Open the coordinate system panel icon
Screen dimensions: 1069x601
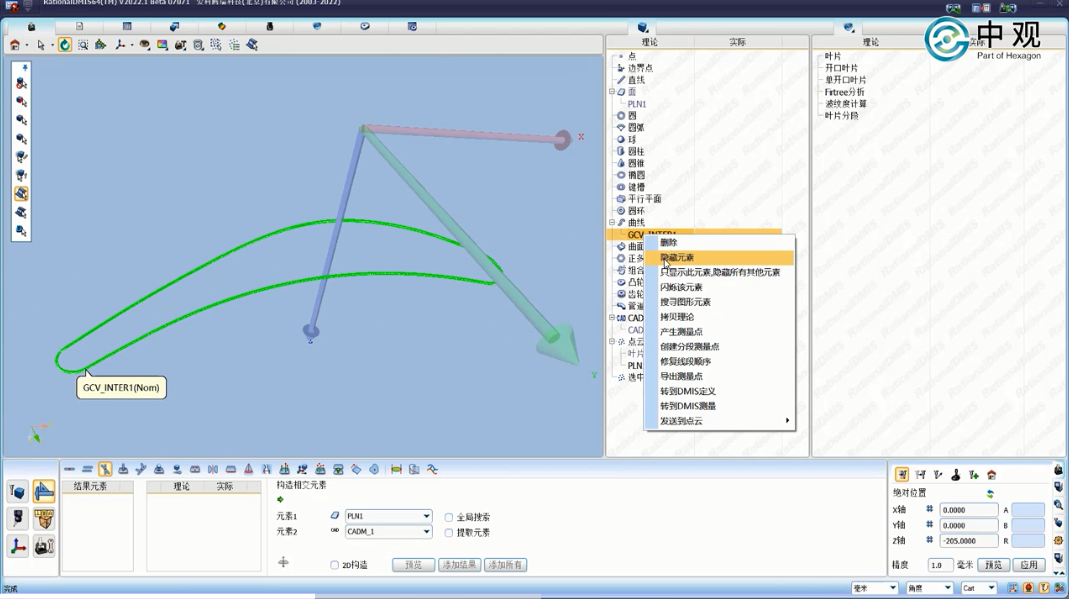point(18,546)
